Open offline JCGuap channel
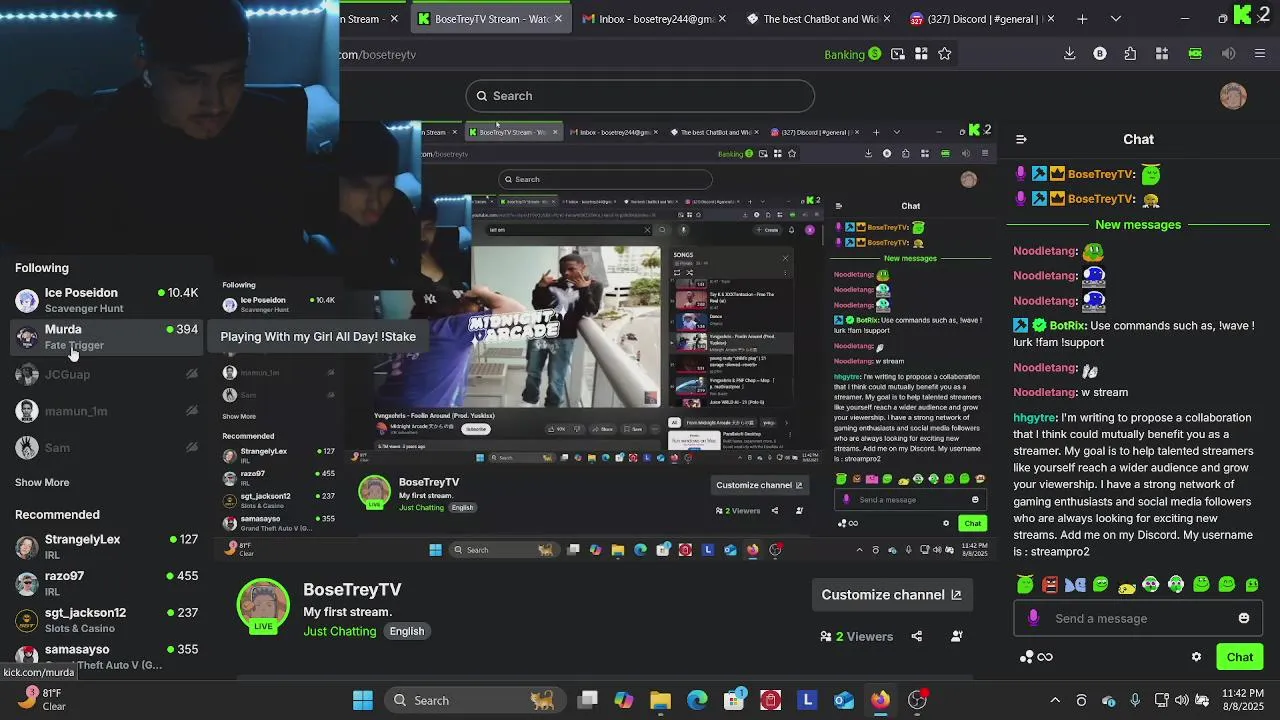Image resolution: width=1280 pixels, height=720 pixels. click(x=106, y=374)
